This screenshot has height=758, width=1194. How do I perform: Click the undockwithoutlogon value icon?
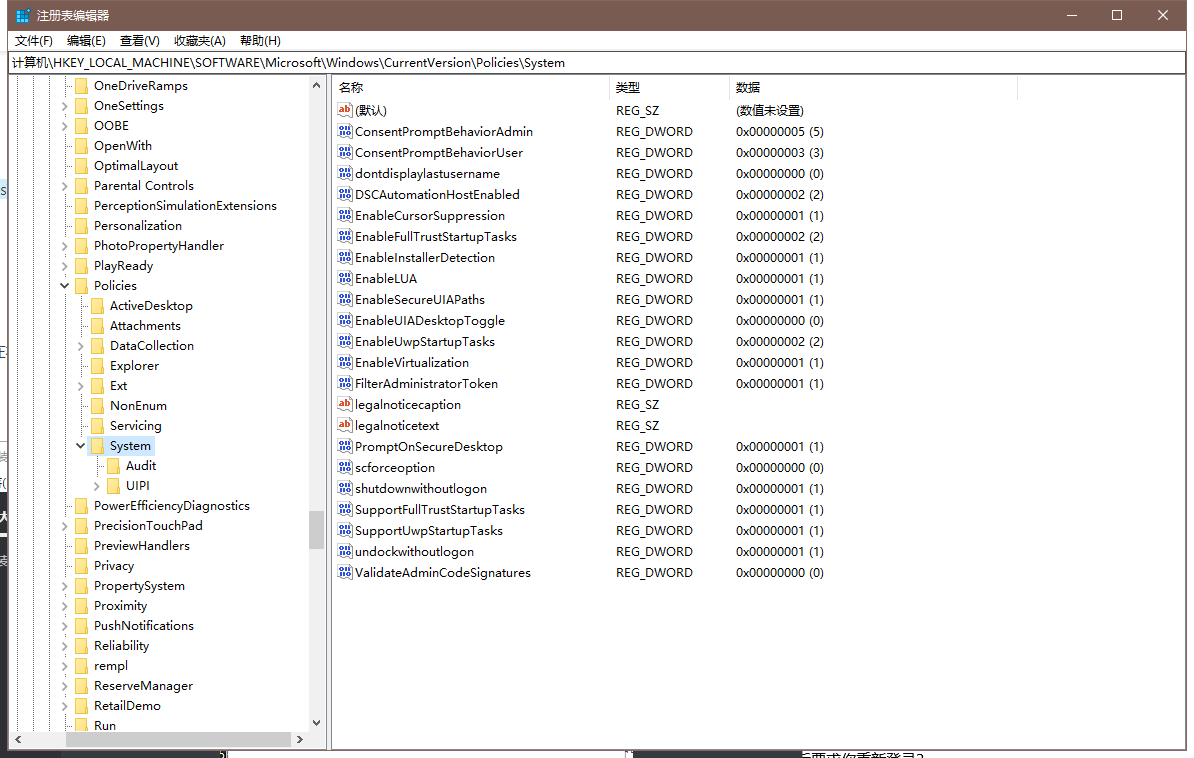345,551
